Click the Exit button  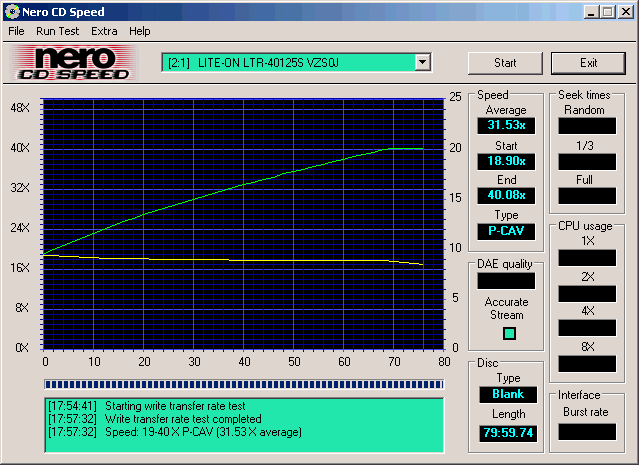coord(588,63)
